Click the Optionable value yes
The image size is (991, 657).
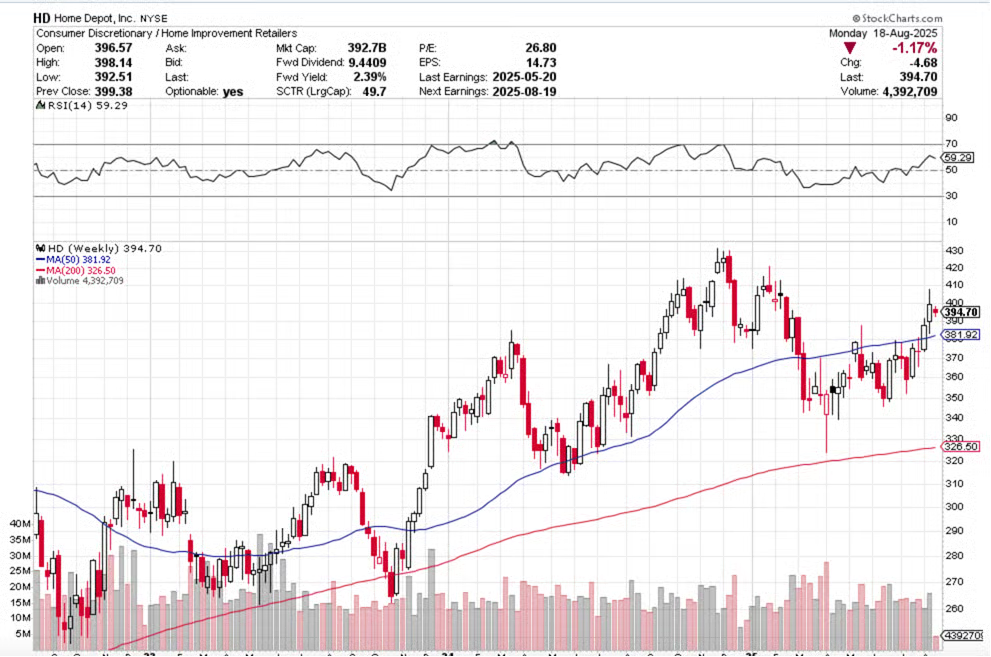click(x=233, y=92)
